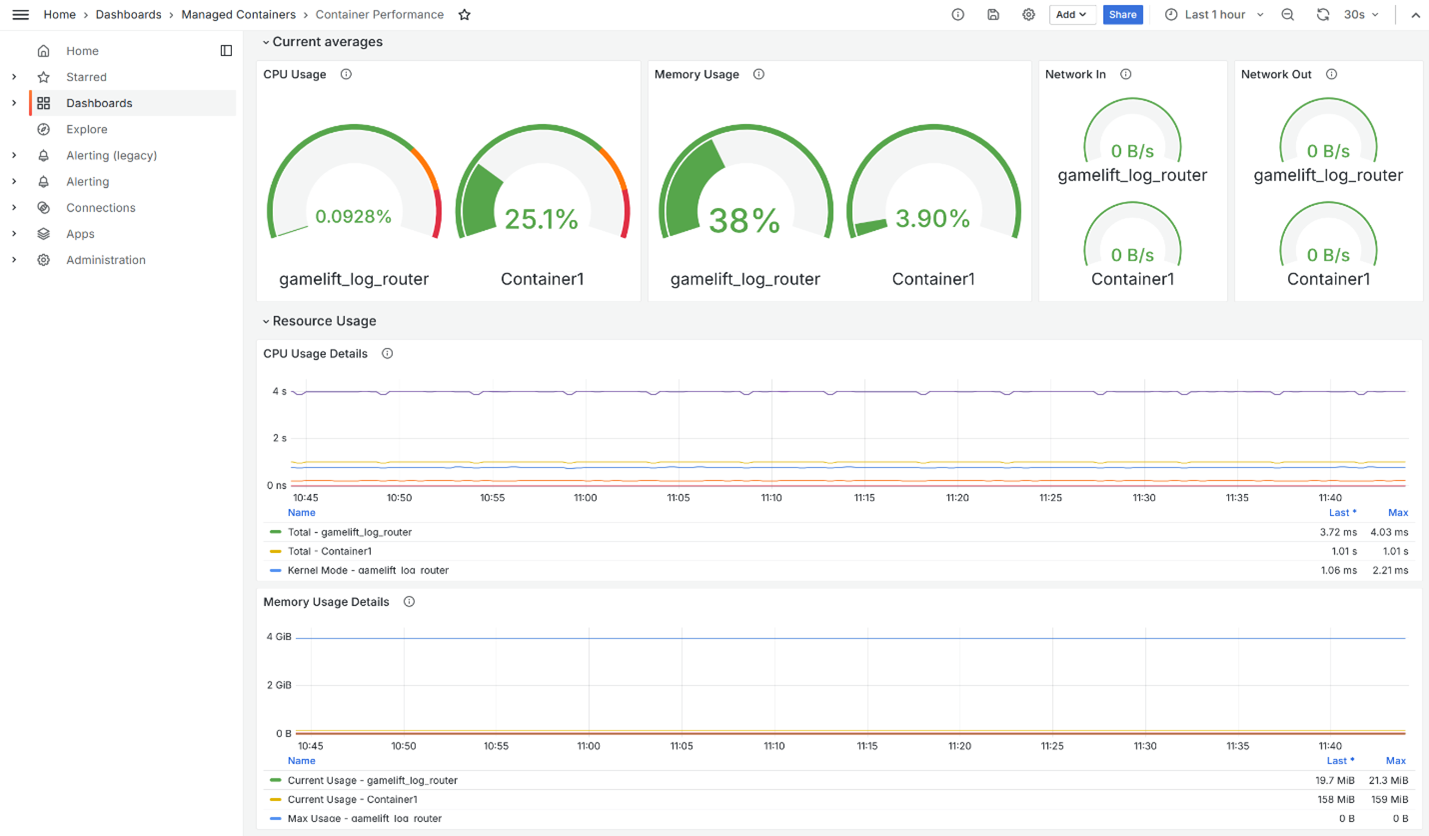
Task: Toggle Current Usage - gamelift_log_router series visibility
Action: tap(372, 780)
